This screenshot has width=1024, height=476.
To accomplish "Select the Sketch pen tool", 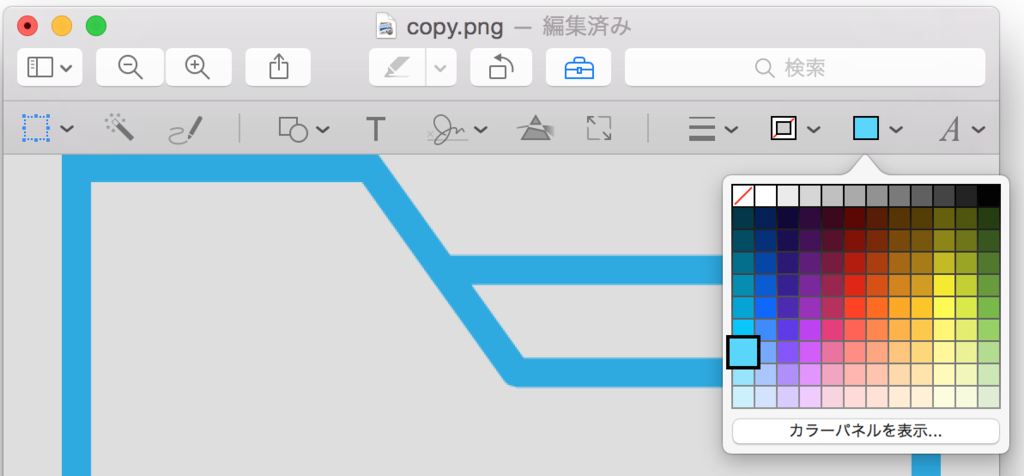I will [x=186, y=129].
